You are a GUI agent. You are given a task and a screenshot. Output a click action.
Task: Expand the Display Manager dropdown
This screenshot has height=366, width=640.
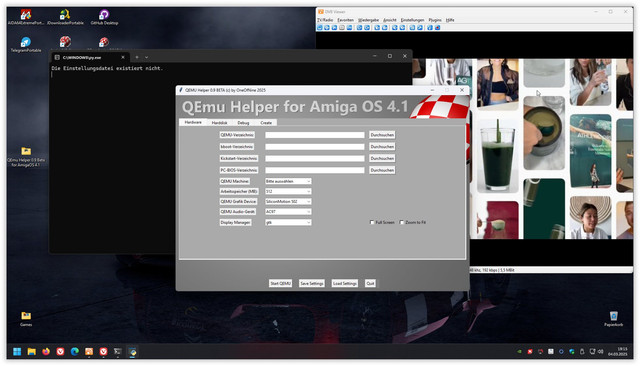[288, 222]
